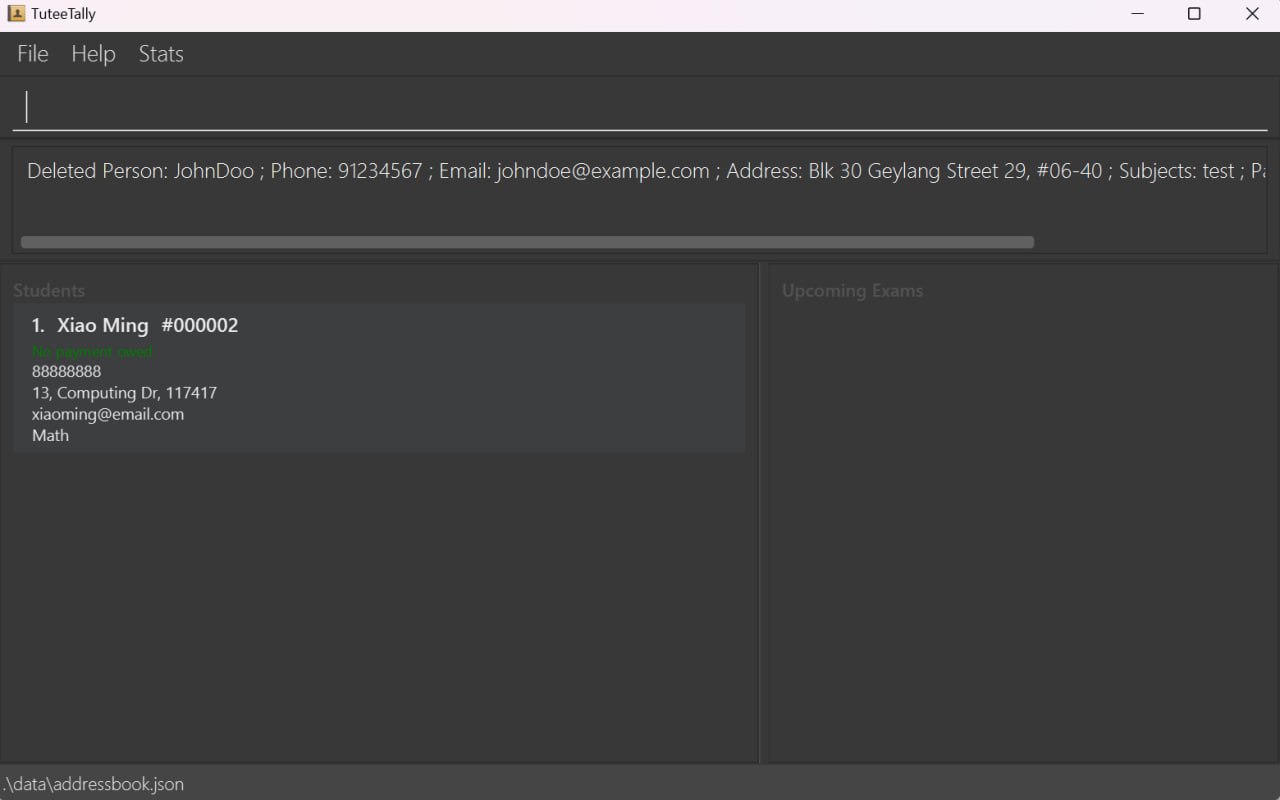Click the Students panel header

point(49,291)
